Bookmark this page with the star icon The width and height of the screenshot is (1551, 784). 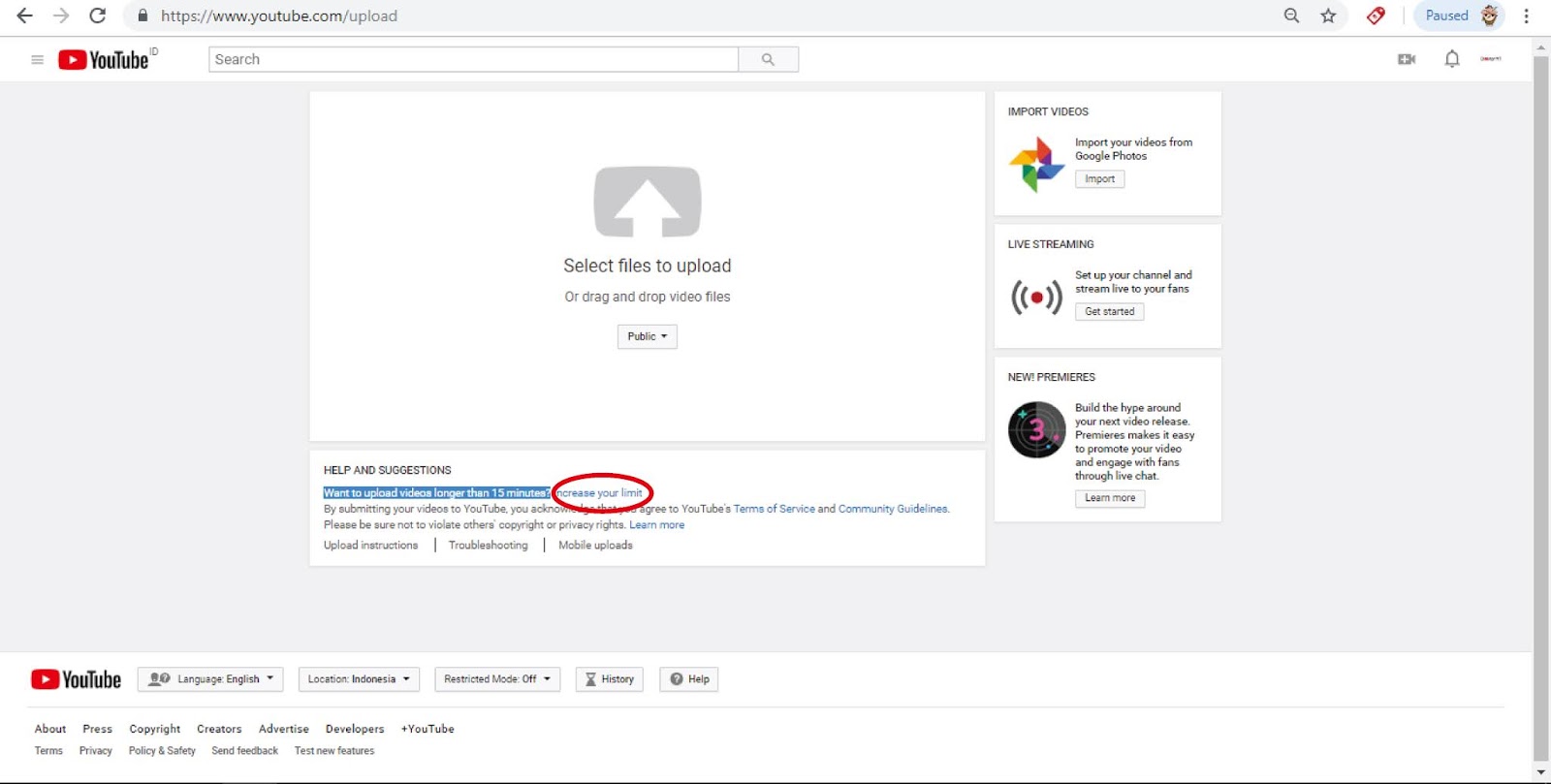(x=1328, y=16)
